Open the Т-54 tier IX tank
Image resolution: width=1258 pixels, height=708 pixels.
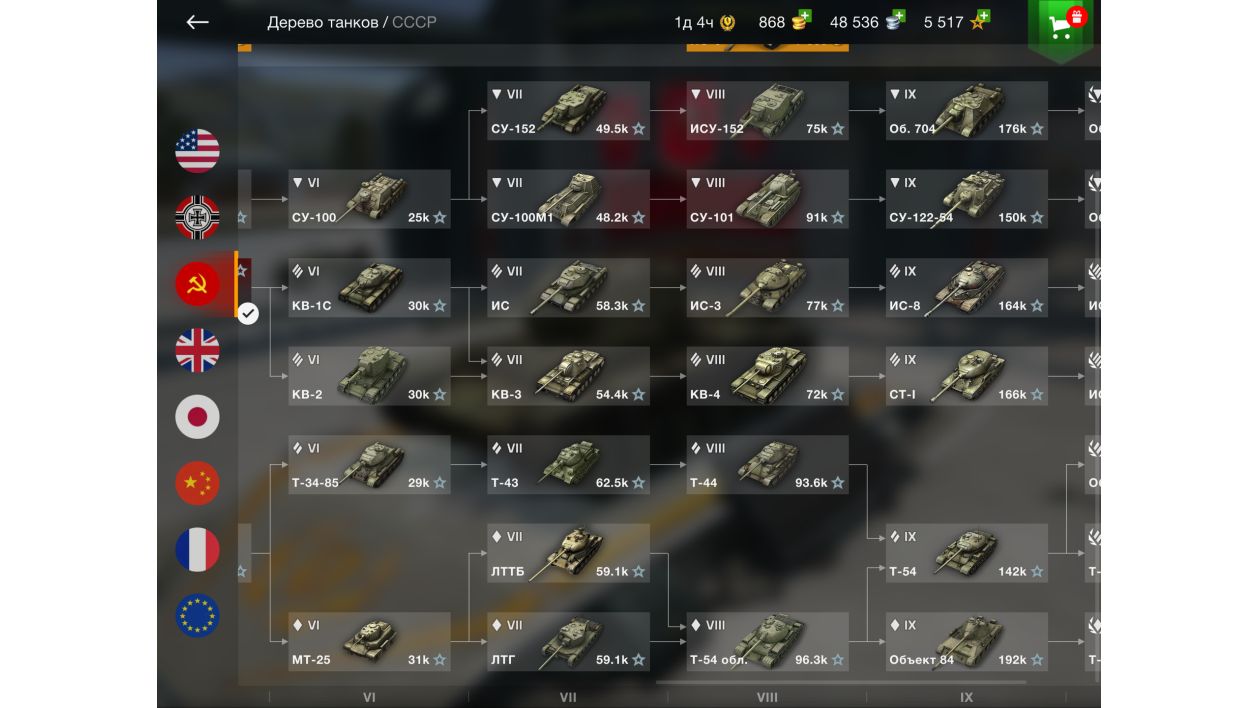click(x=966, y=553)
